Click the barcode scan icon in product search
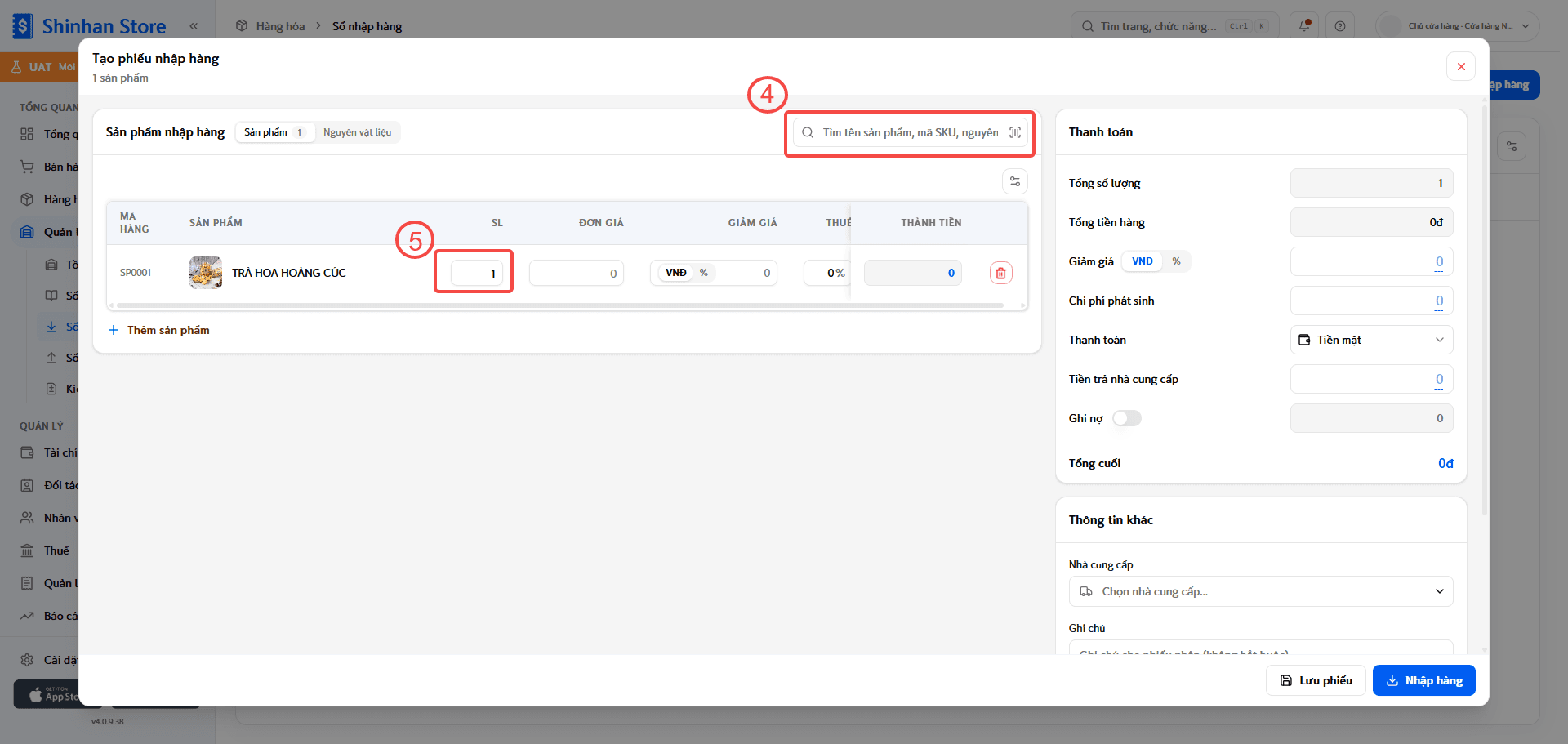Screen dimensions: 1568x744 tap(1015, 132)
